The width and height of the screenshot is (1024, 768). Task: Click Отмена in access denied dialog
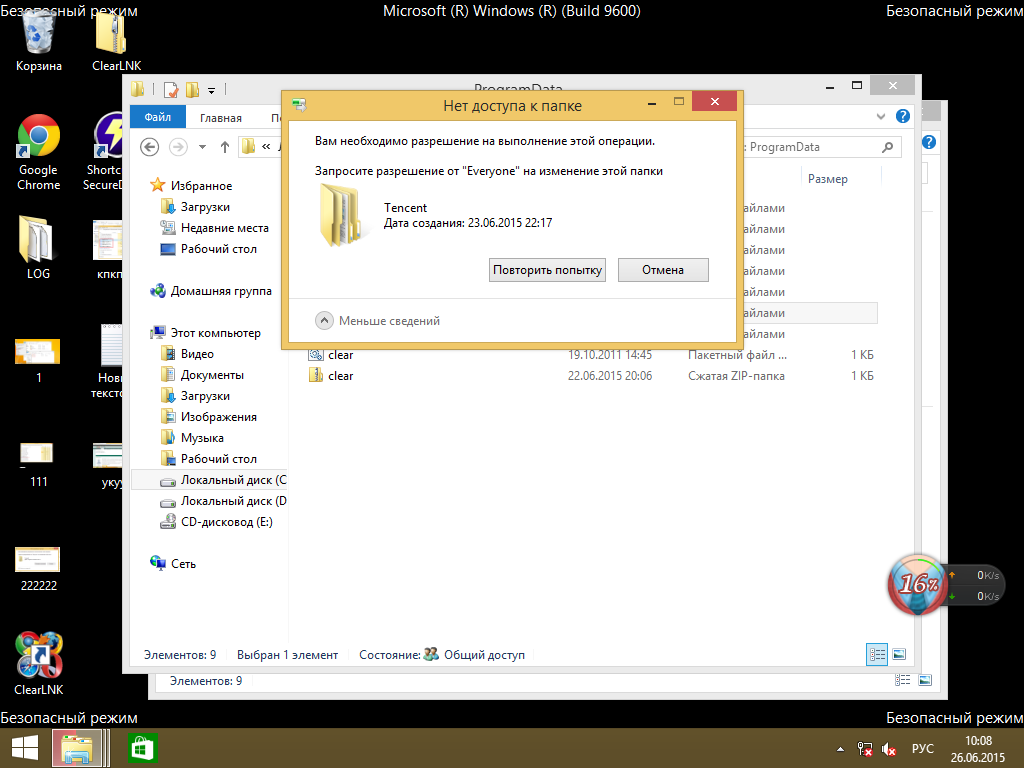(663, 270)
